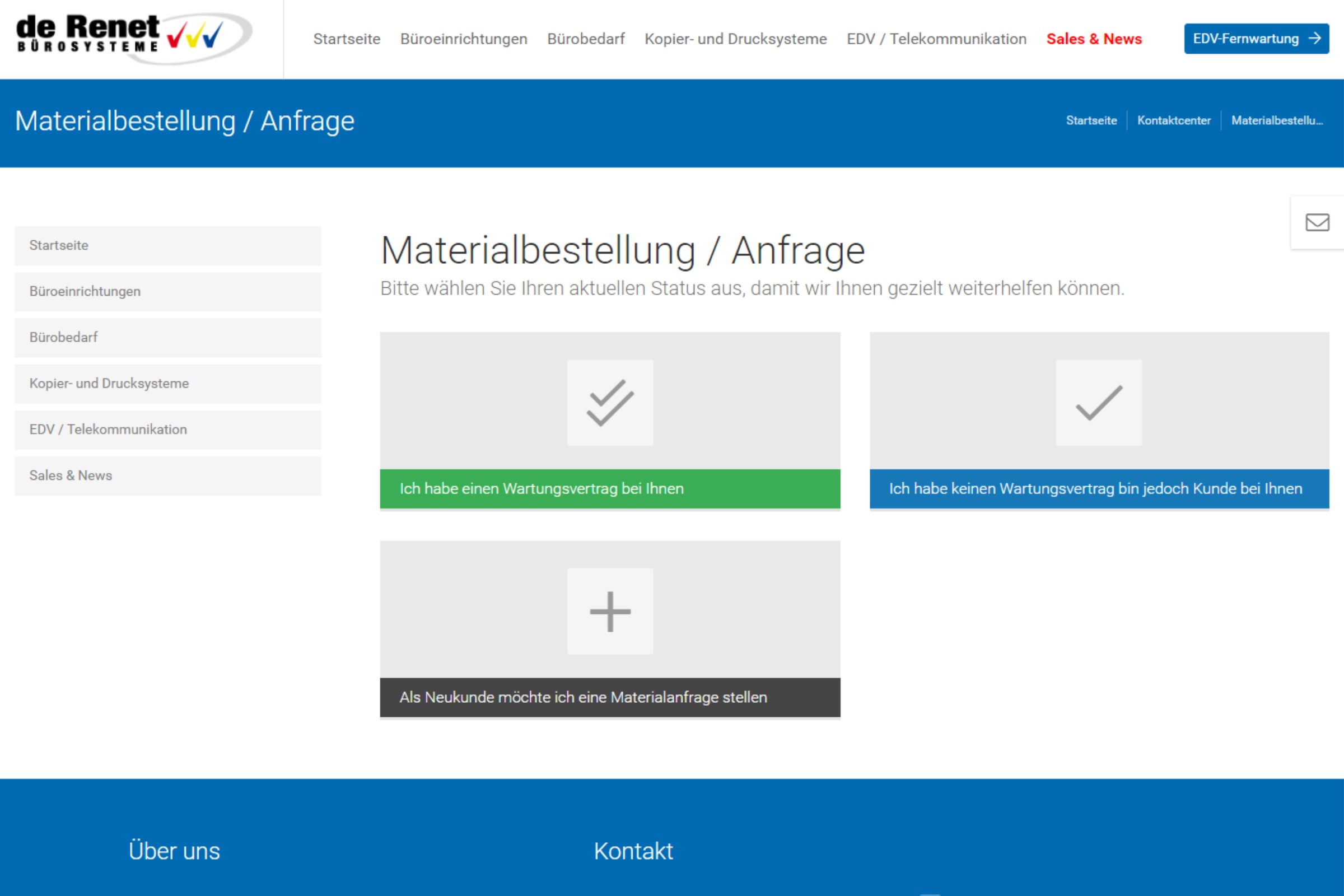Image resolution: width=1344 pixels, height=896 pixels.
Task: Click the arrow on the EDV-Fernwartung button
Action: click(1315, 38)
